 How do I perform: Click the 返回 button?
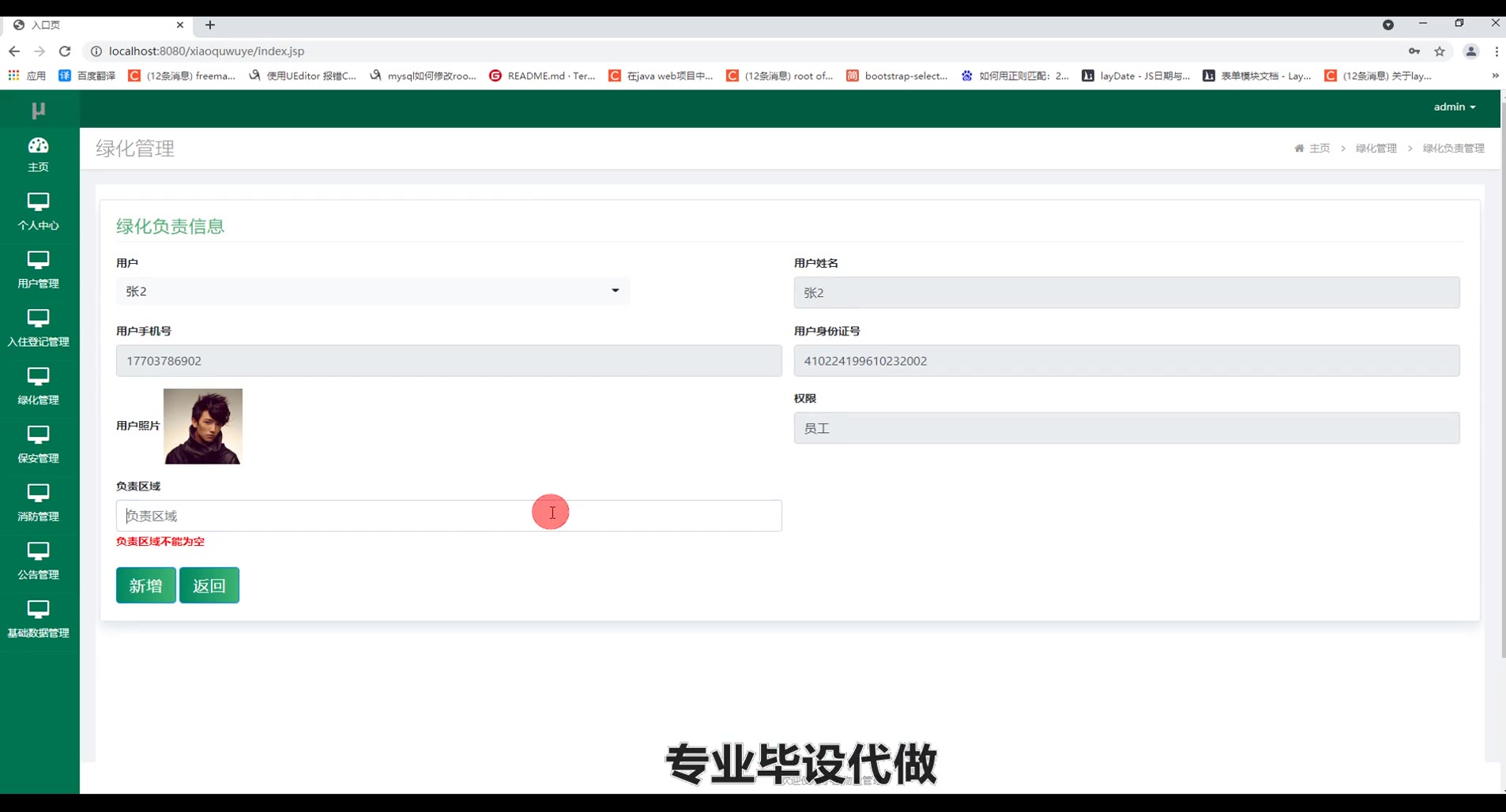pos(209,585)
